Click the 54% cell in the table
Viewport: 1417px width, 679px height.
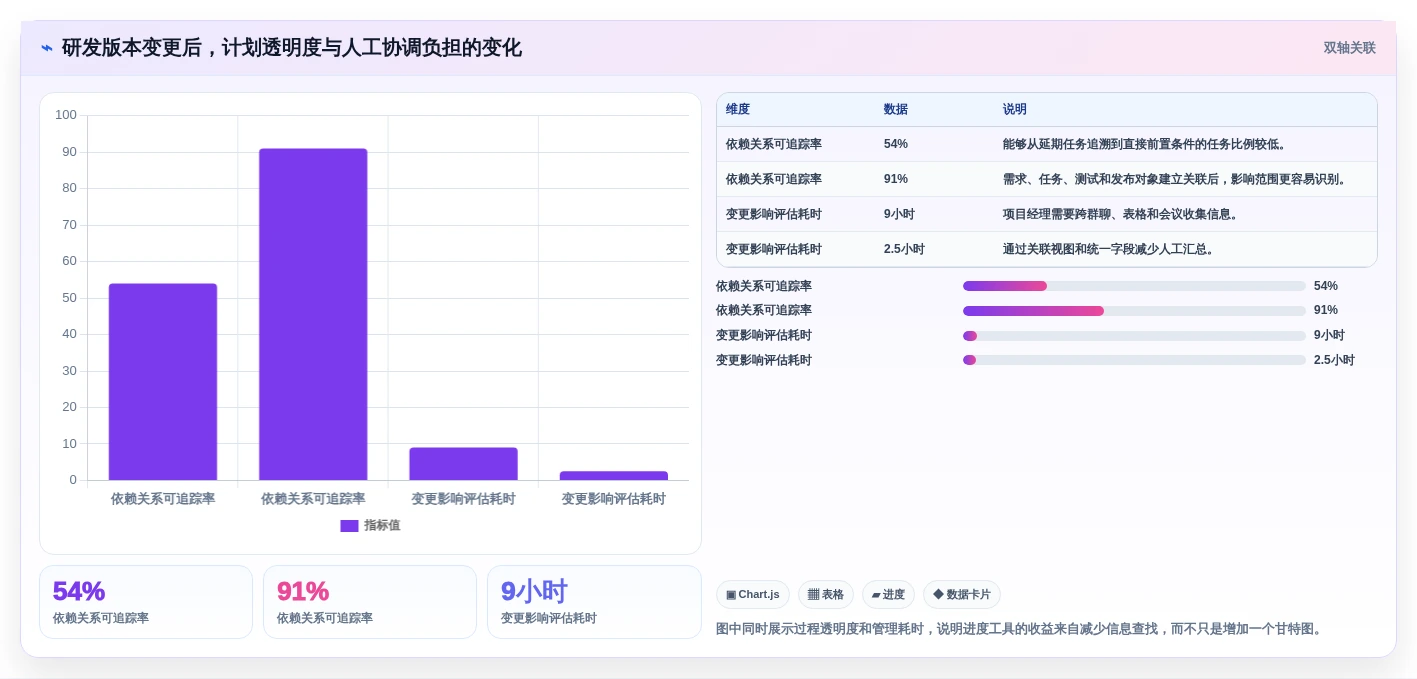(x=896, y=144)
